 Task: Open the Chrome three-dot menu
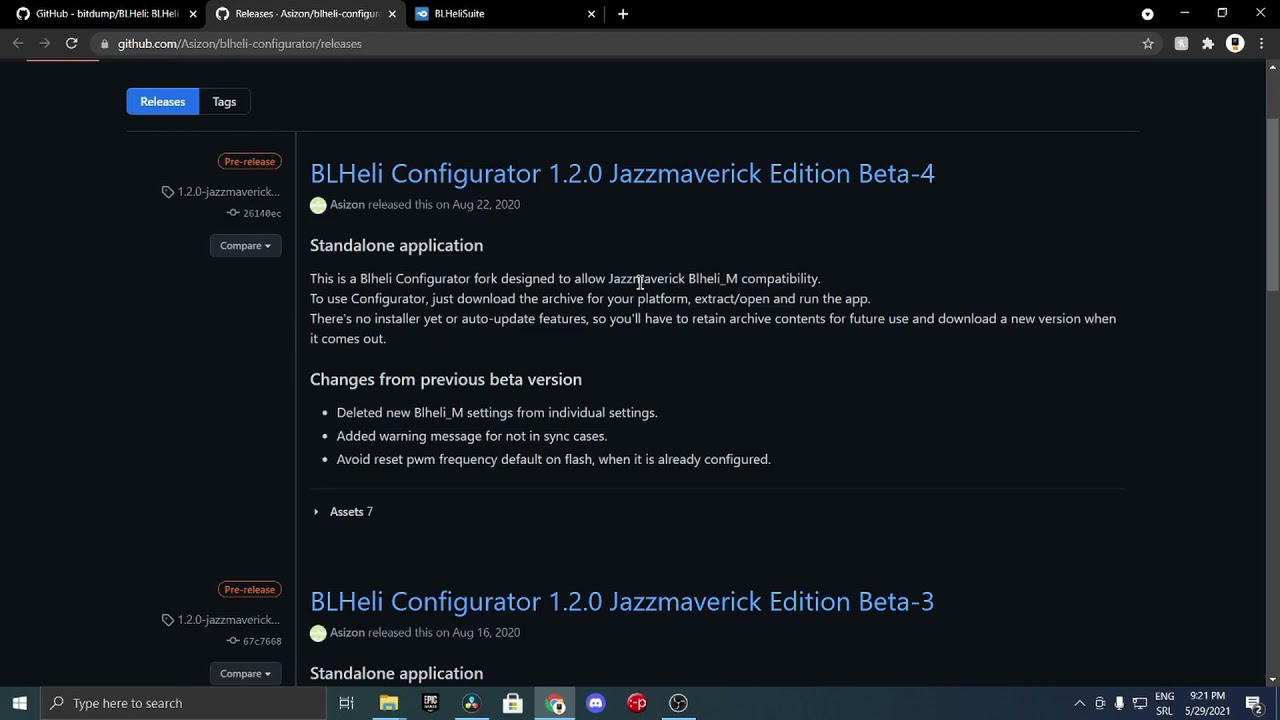pyautogui.click(x=1262, y=43)
